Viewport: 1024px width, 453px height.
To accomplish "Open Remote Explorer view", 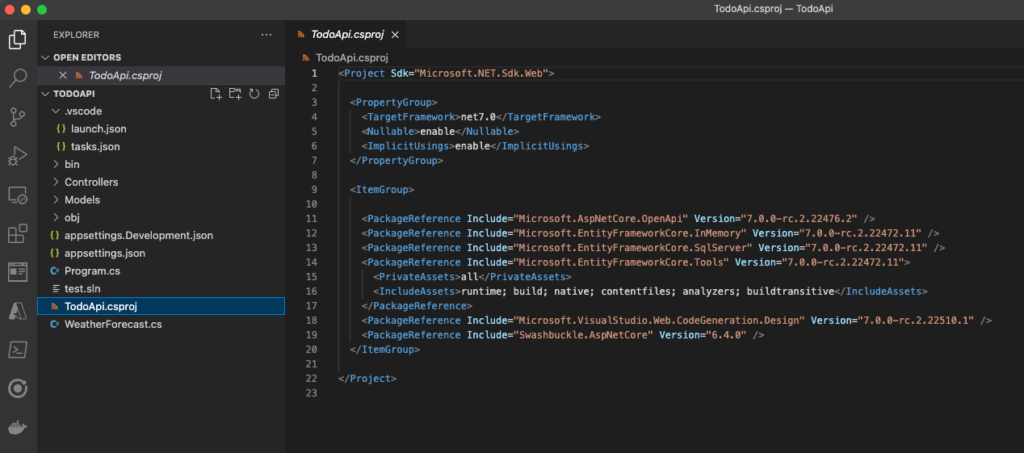I will pos(18,195).
